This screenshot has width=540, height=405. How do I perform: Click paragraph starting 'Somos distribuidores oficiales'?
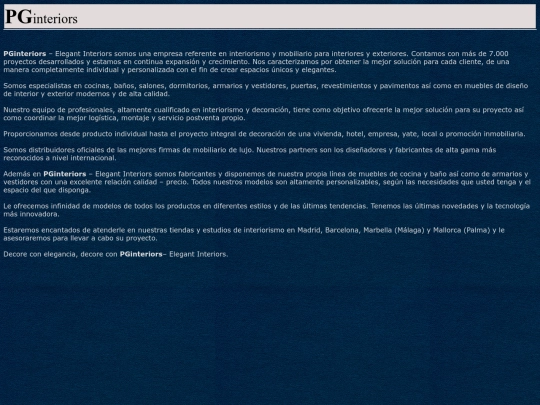(250, 154)
